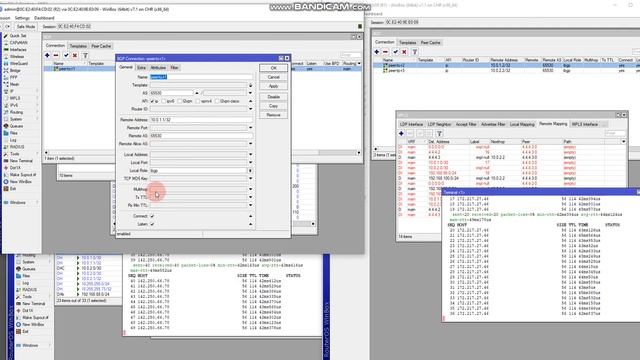The height and width of the screenshot is (360, 640).
Task: Open Mesh in the upper sidebar
Action: pyautogui.click(x=14, y=84)
